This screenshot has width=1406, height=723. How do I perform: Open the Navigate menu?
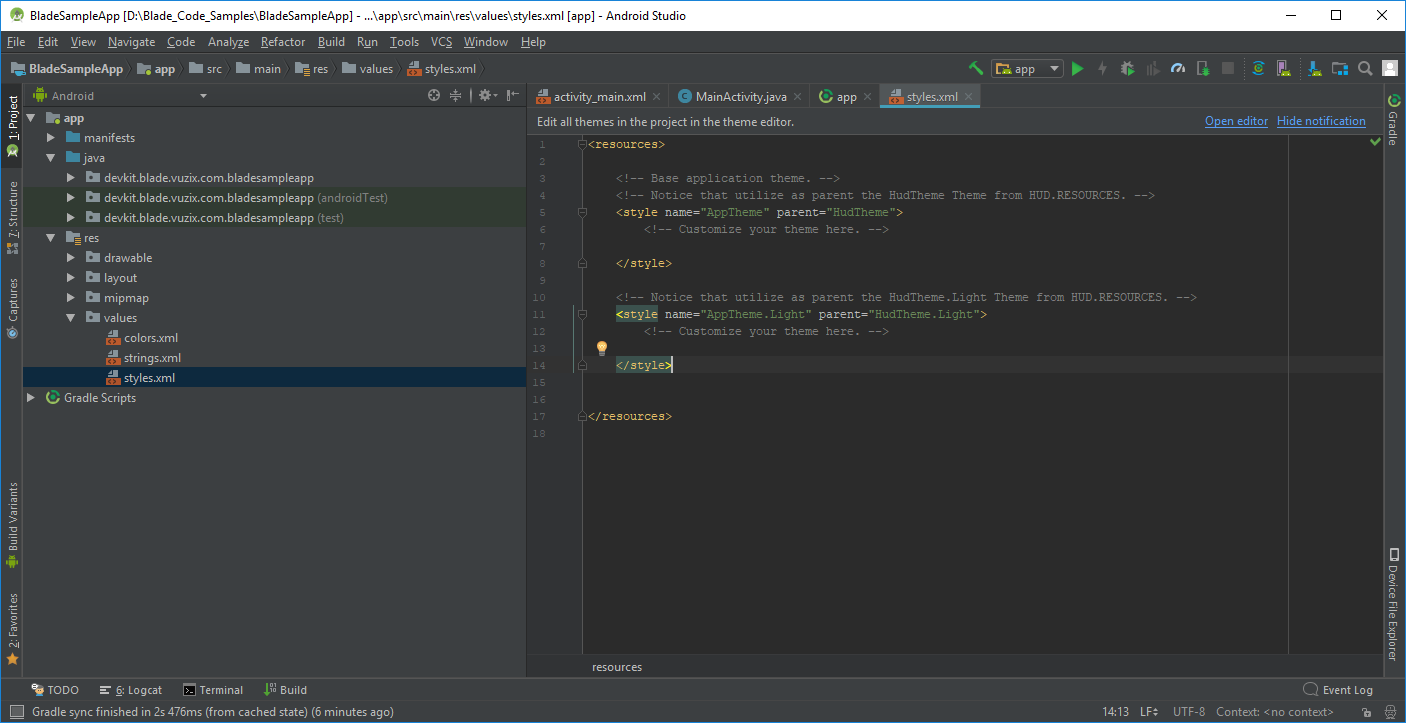pyautogui.click(x=131, y=42)
